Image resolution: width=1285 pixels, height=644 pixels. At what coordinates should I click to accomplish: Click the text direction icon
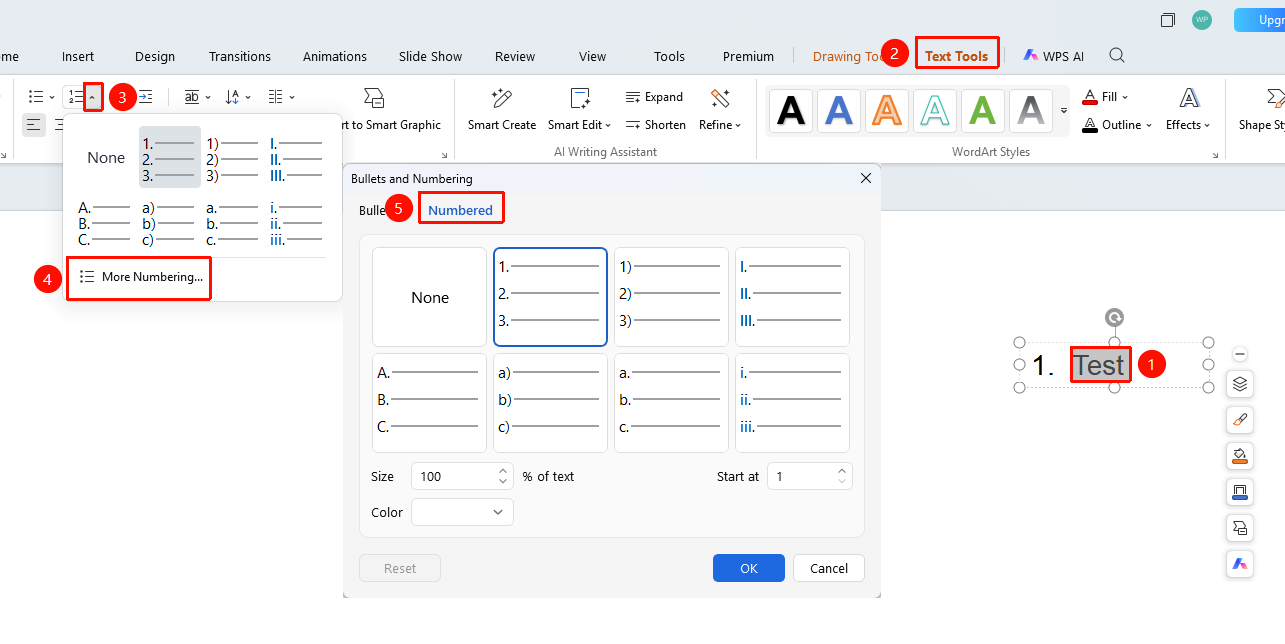click(x=192, y=97)
